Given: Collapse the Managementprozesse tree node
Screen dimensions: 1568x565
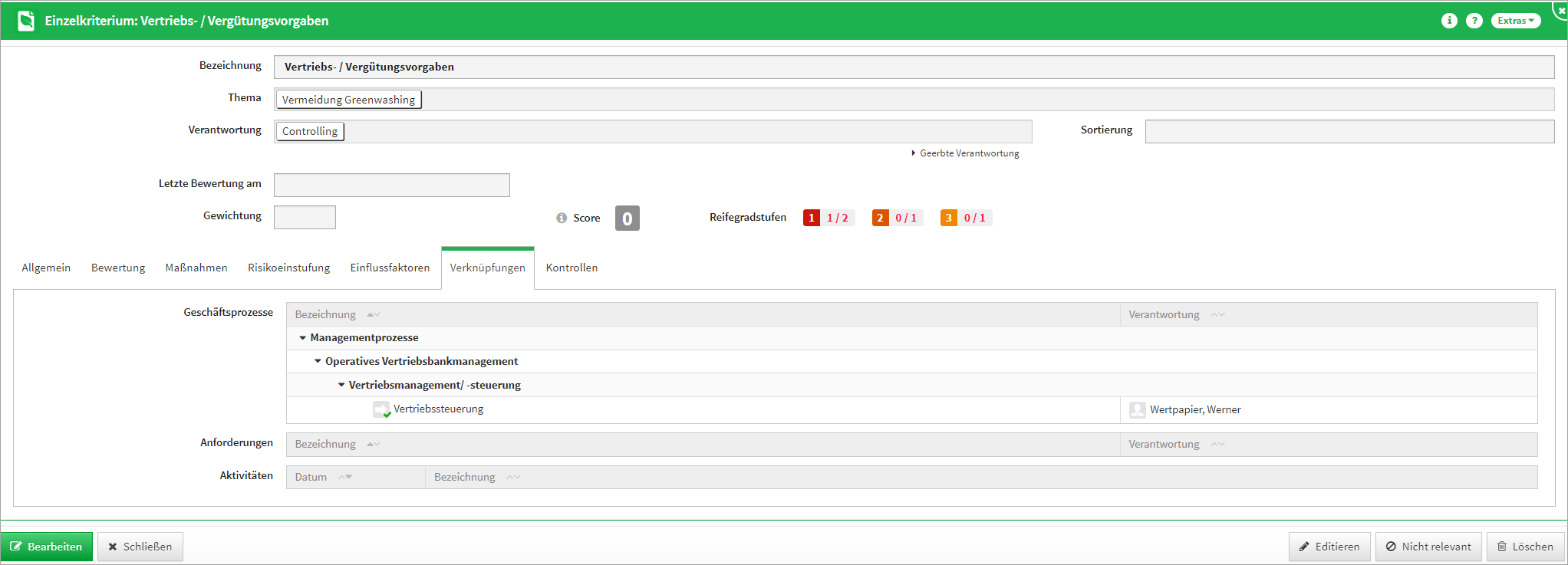Looking at the screenshot, I should coord(303,338).
